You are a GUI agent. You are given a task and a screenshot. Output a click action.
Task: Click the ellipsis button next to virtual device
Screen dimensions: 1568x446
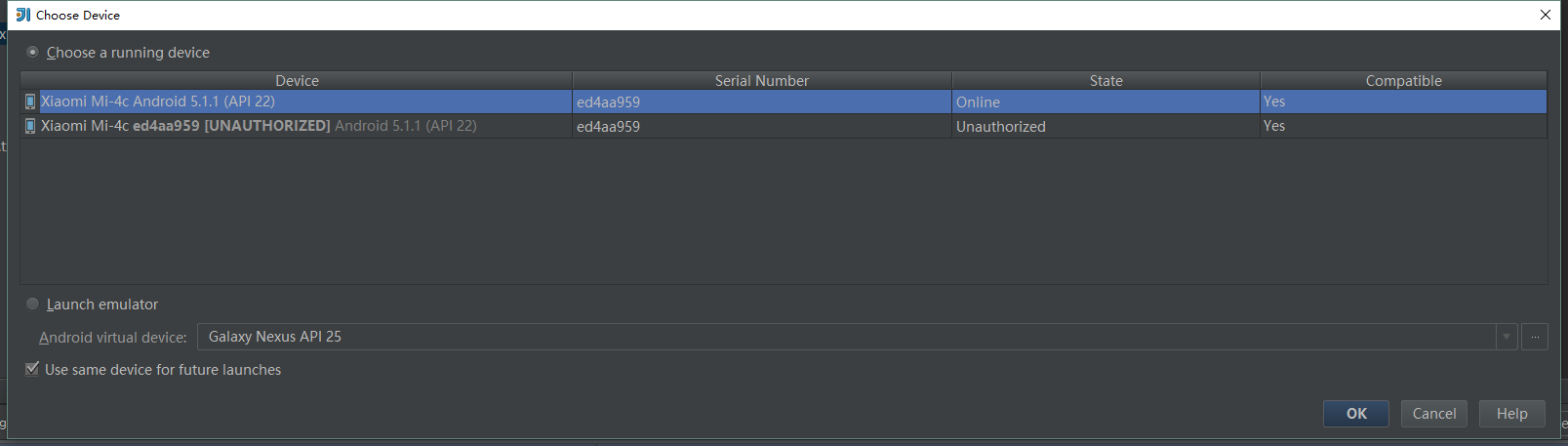[x=1535, y=337]
